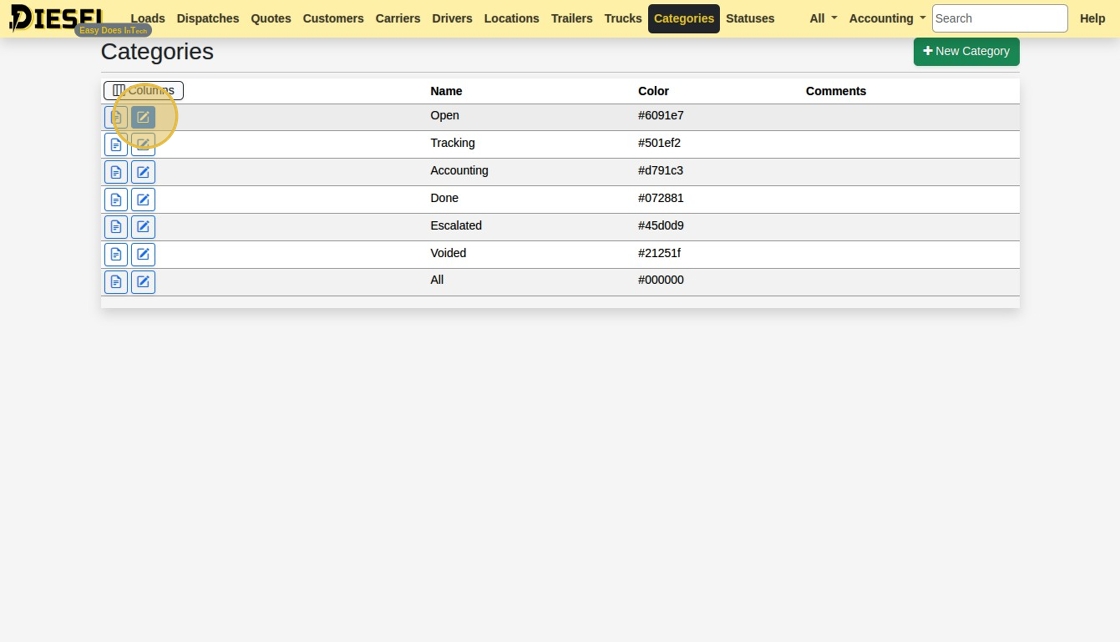Viewport: 1120px width, 642px height.
Task: Sort by Comments column header
Action: (836, 91)
